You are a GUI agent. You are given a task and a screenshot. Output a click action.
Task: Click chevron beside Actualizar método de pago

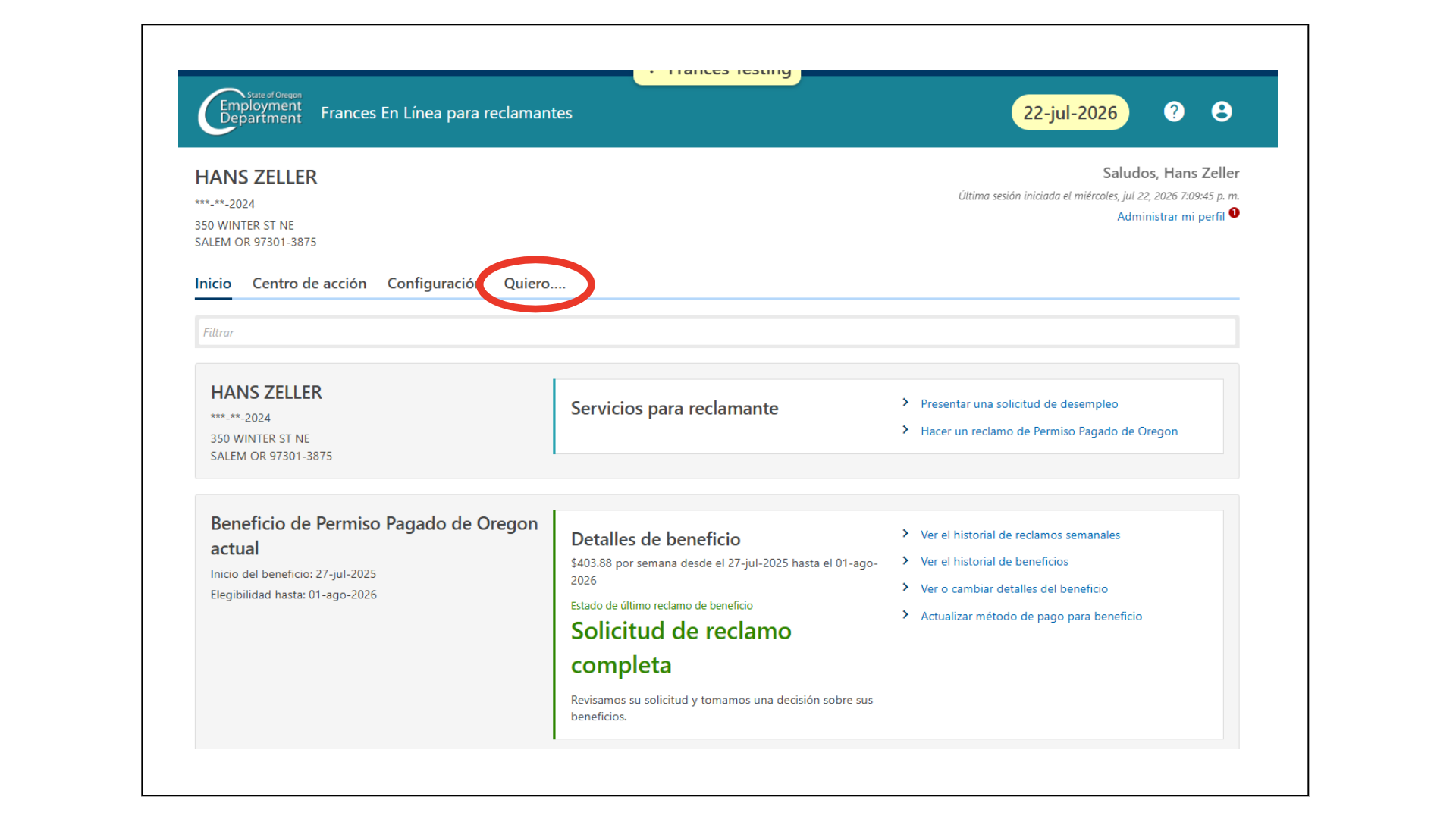(905, 615)
